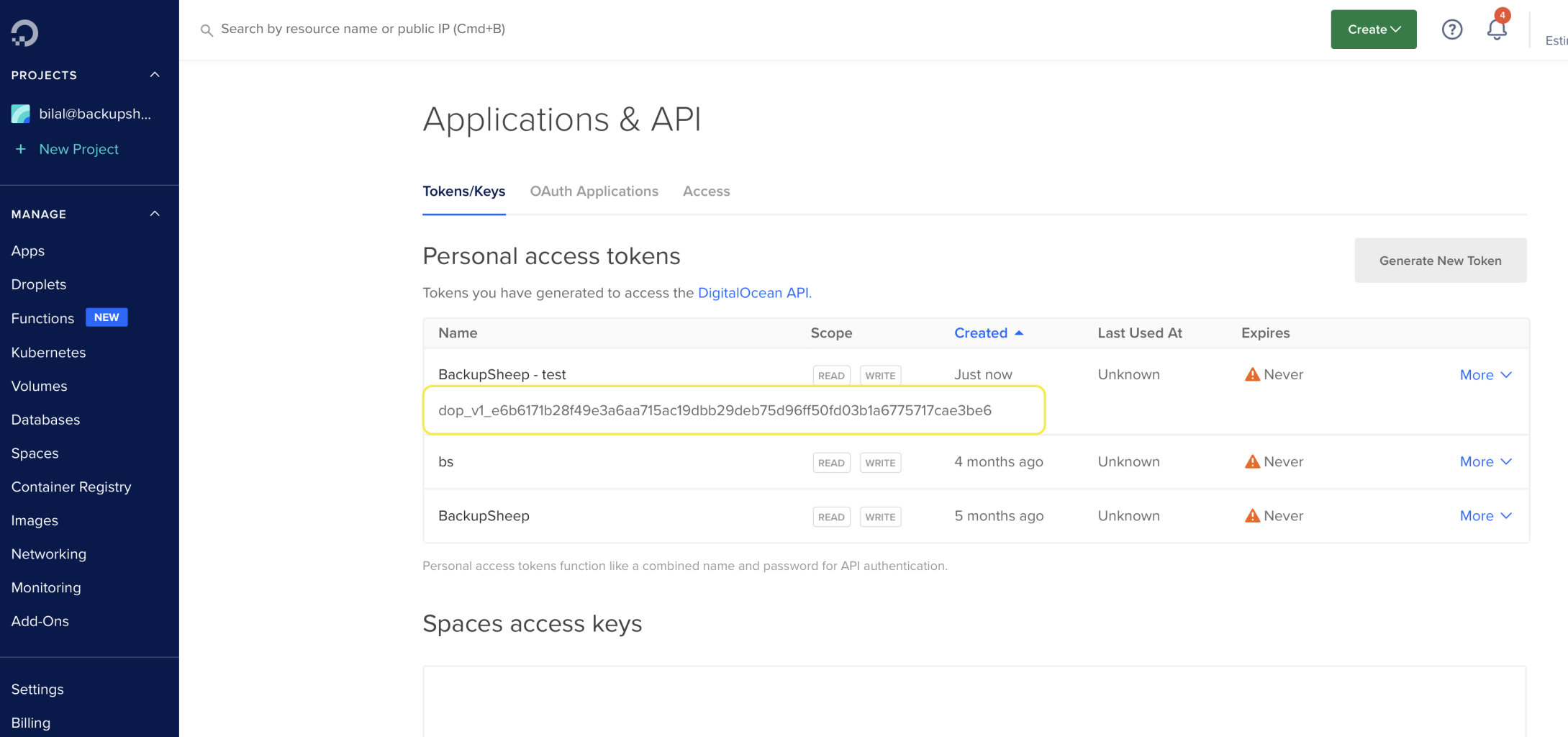The width and height of the screenshot is (1568, 737).
Task: Open the help question mark icon
Action: pos(1451,30)
